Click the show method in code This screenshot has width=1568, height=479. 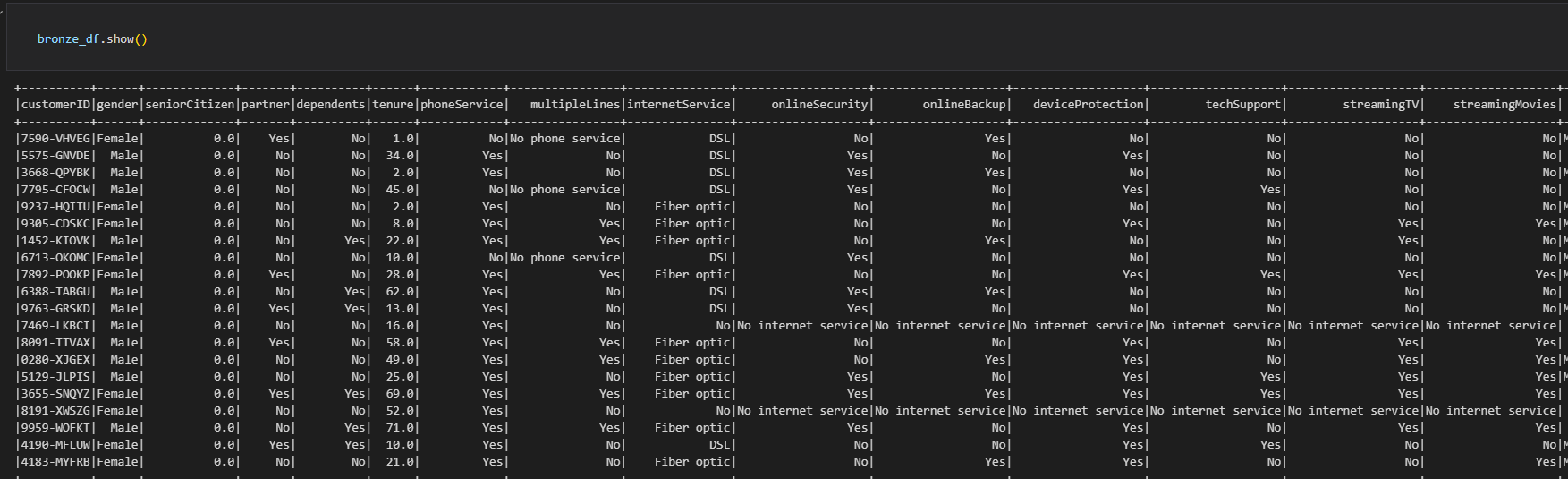pos(120,39)
